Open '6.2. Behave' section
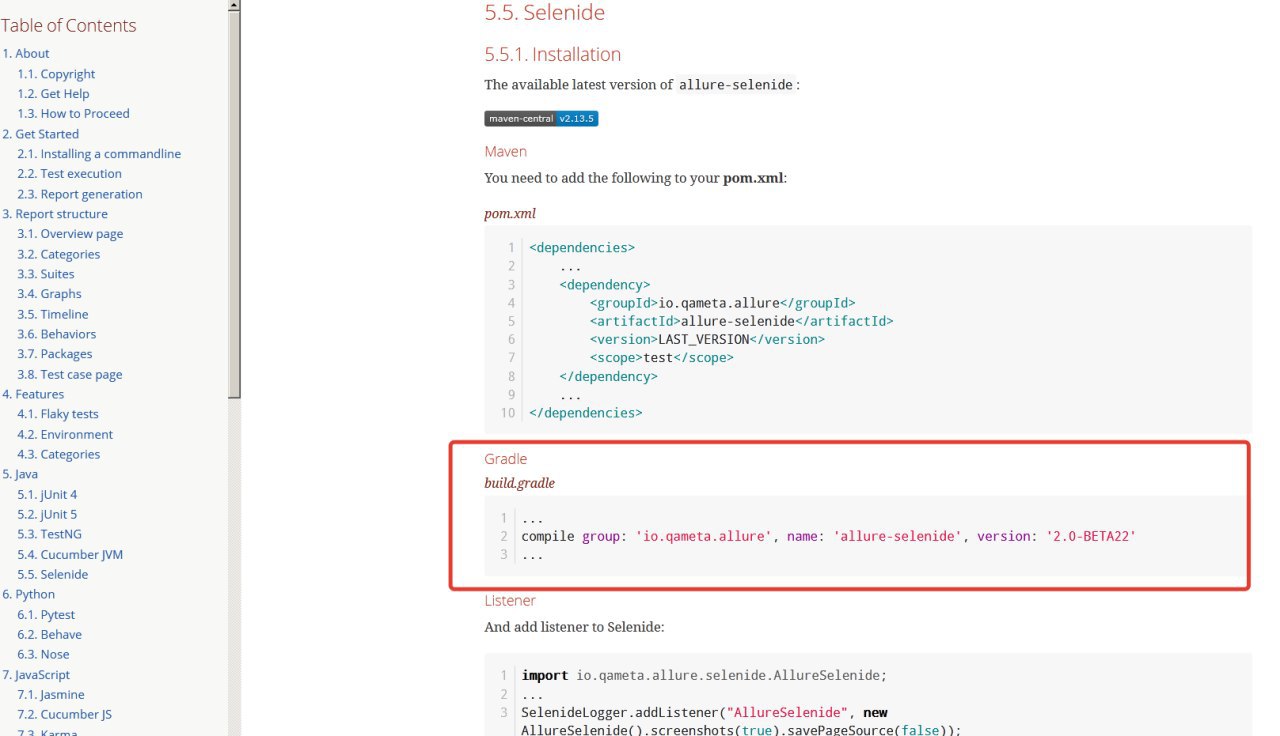The height and width of the screenshot is (736, 1280). click(x=49, y=634)
